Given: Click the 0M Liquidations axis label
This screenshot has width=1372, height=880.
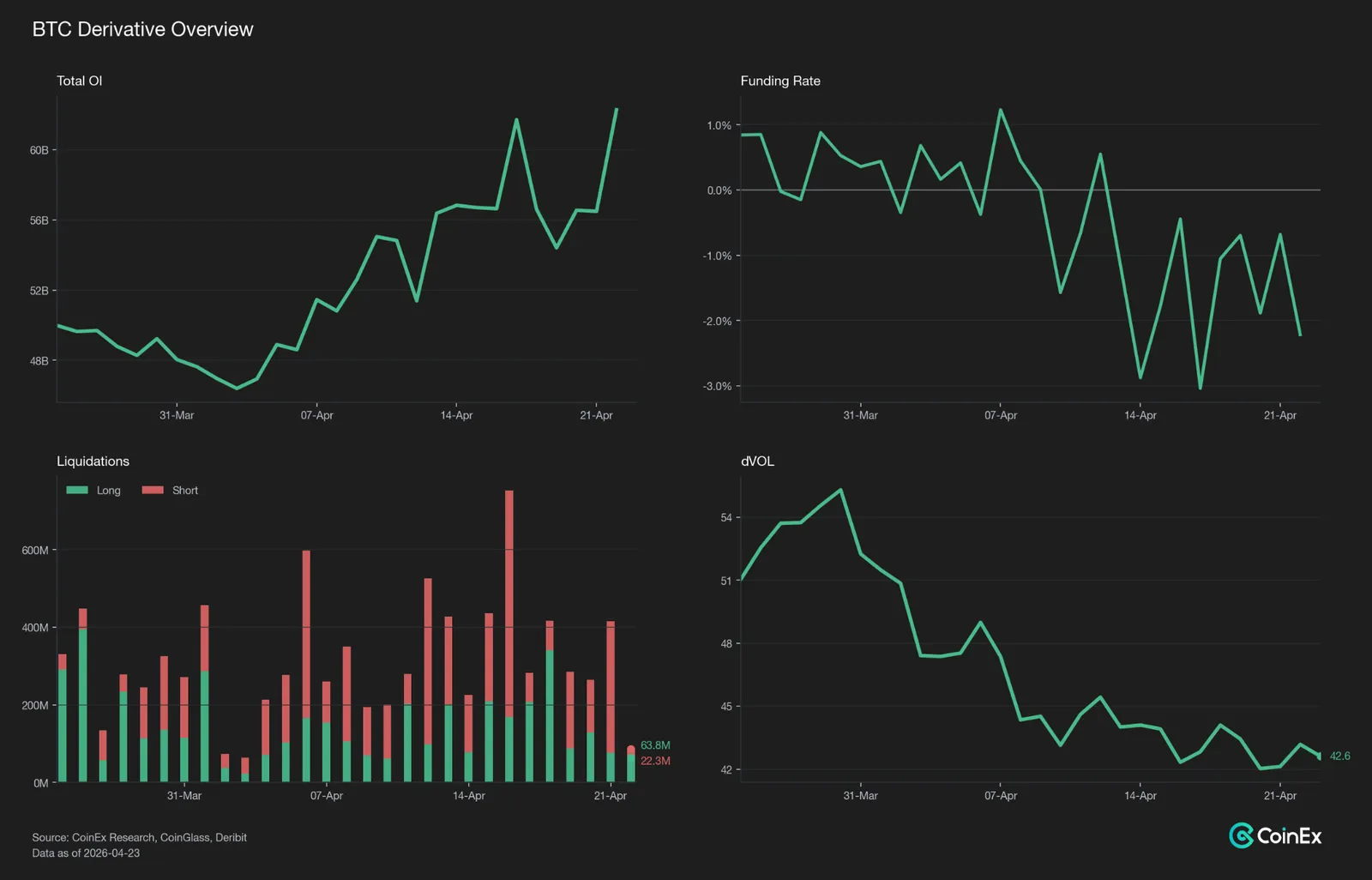Looking at the screenshot, I should click(40, 783).
